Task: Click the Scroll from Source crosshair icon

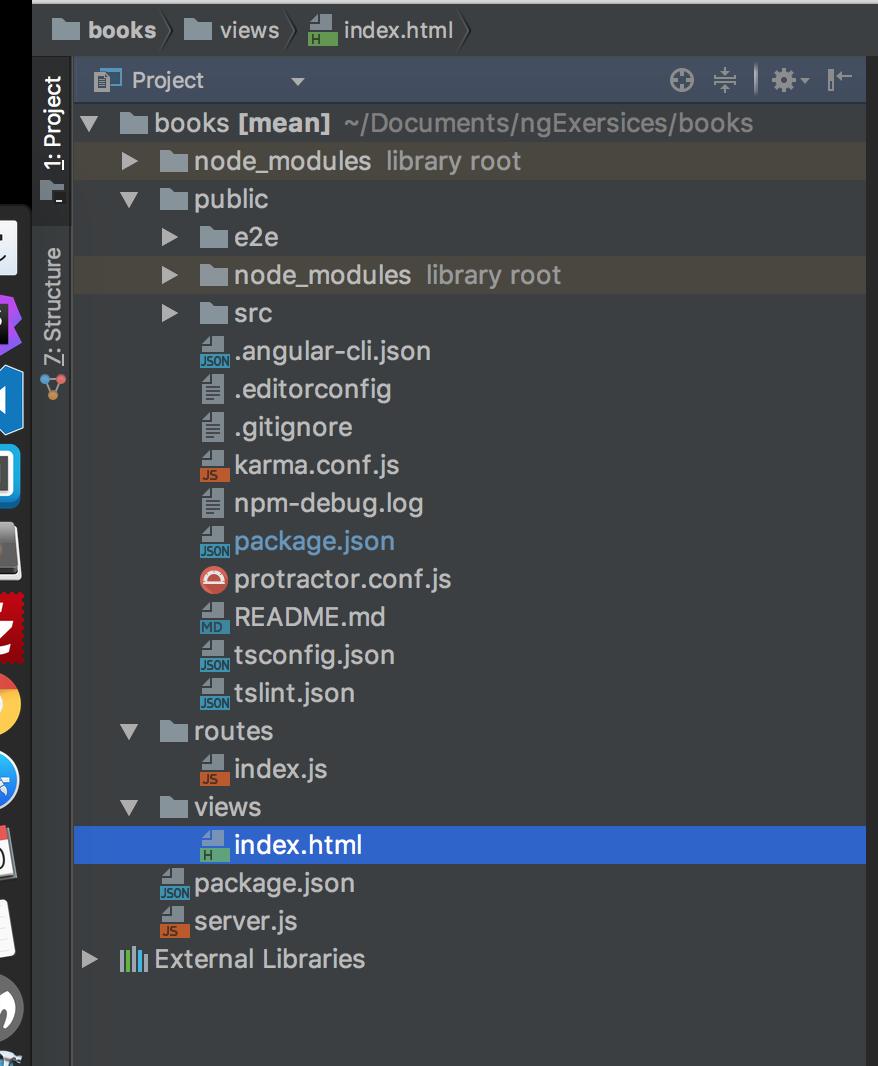Action: (x=681, y=80)
